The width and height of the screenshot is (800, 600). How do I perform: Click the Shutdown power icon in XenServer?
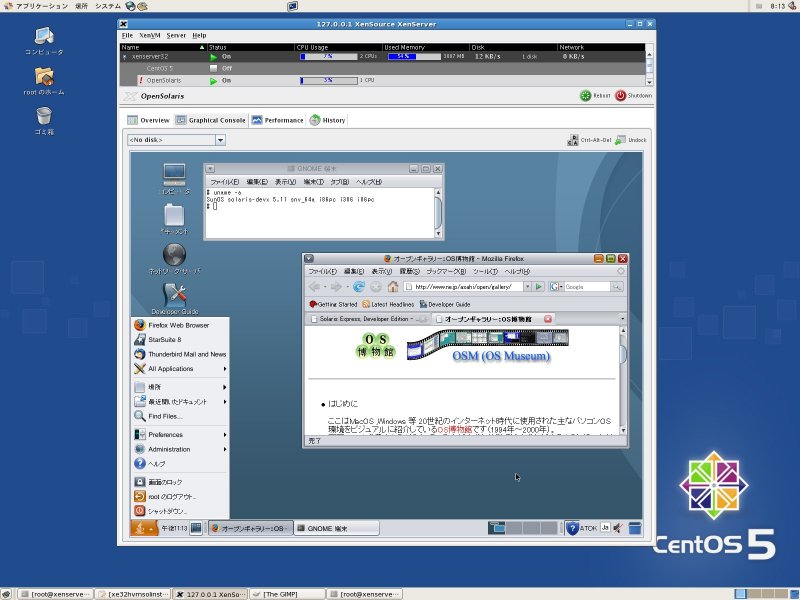[x=620, y=95]
